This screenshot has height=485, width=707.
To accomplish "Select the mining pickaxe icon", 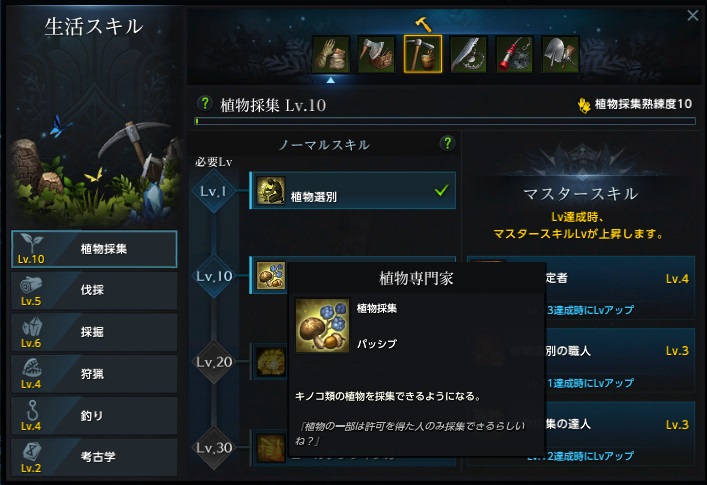I will tap(422, 54).
